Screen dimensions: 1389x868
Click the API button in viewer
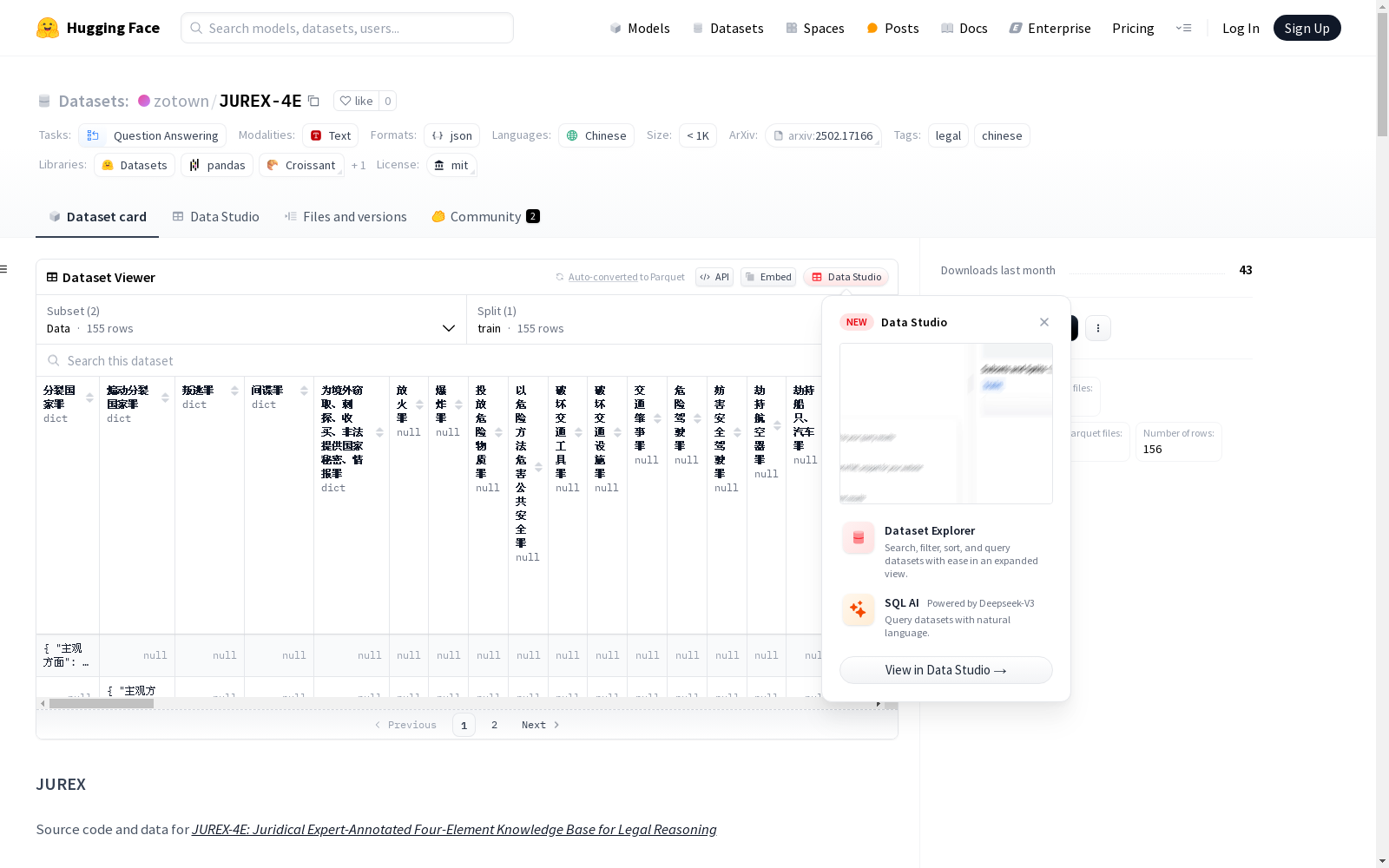[714, 277]
